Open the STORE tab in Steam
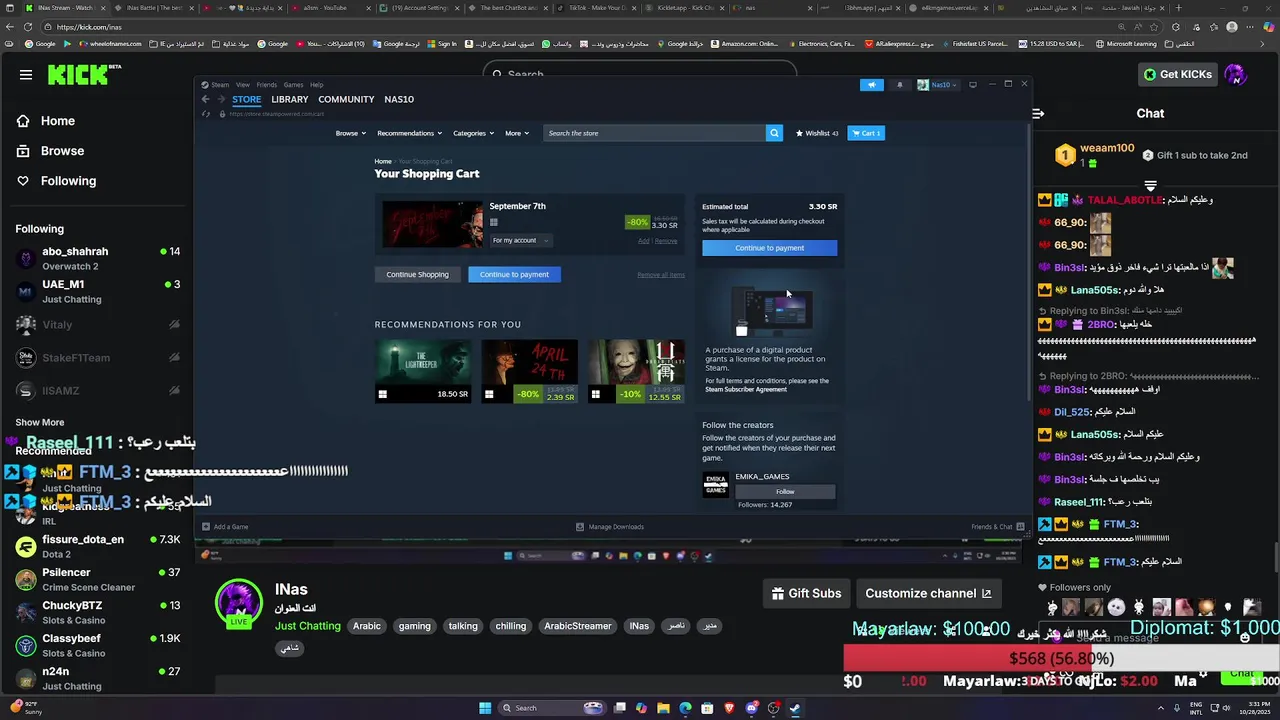Screen dimensions: 1280x720 pyautogui.click(x=247, y=99)
